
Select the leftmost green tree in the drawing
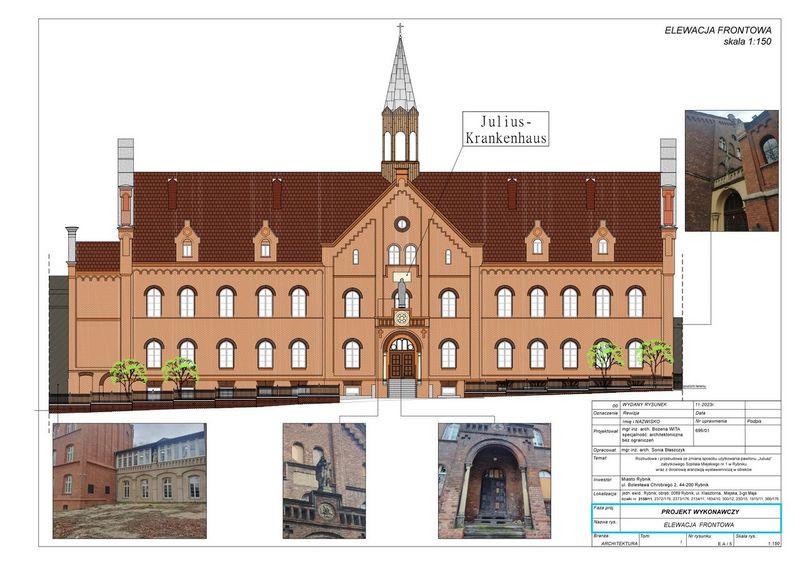click(x=127, y=373)
